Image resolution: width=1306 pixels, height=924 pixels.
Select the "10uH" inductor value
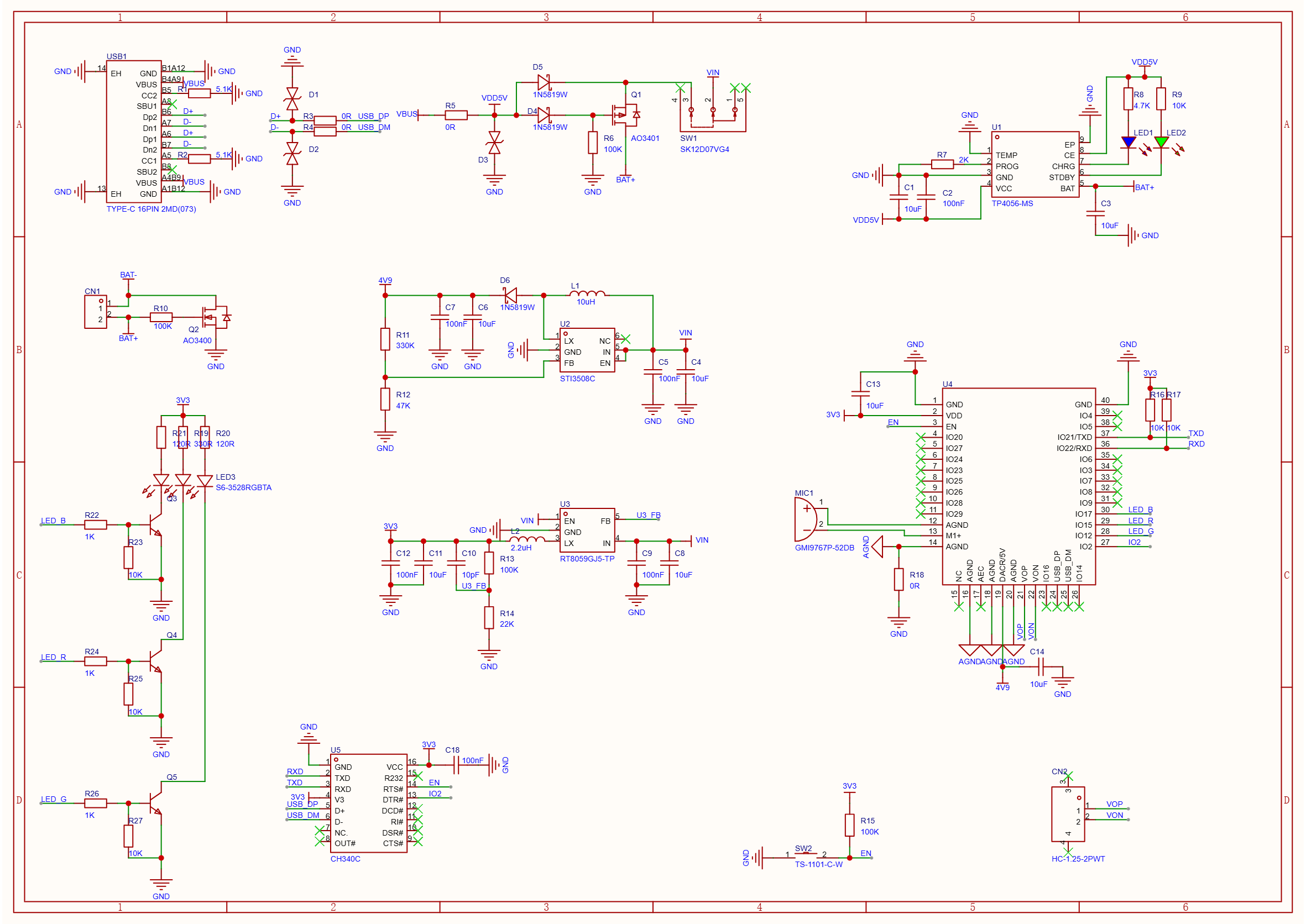586,302
